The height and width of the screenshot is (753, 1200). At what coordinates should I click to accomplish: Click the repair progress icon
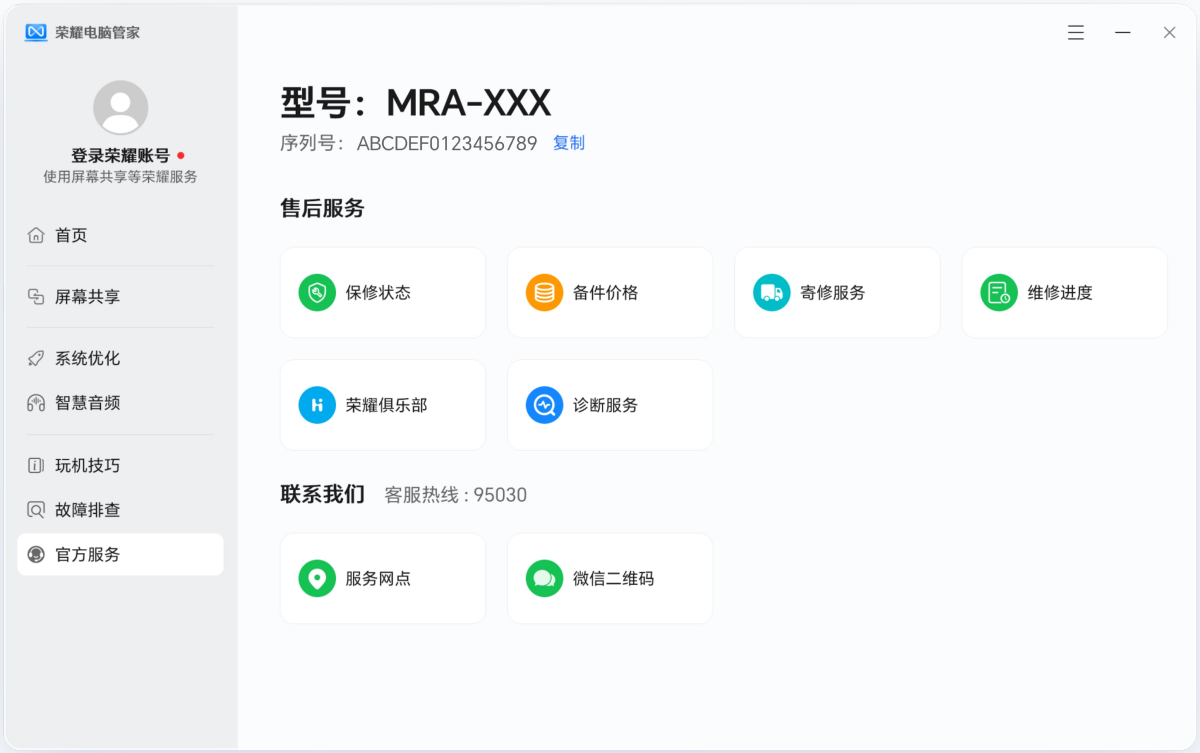[x=998, y=293]
